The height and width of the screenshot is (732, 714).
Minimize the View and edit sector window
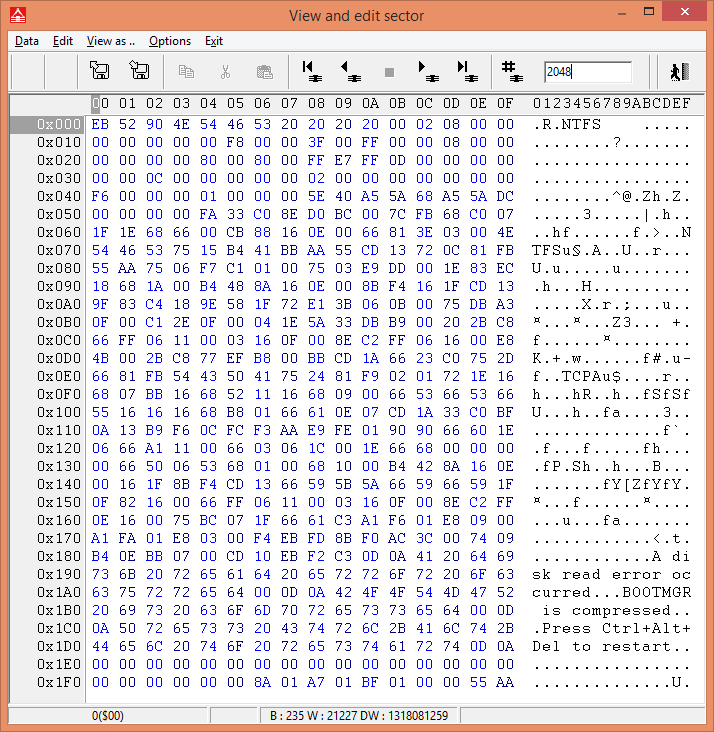tap(622, 13)
